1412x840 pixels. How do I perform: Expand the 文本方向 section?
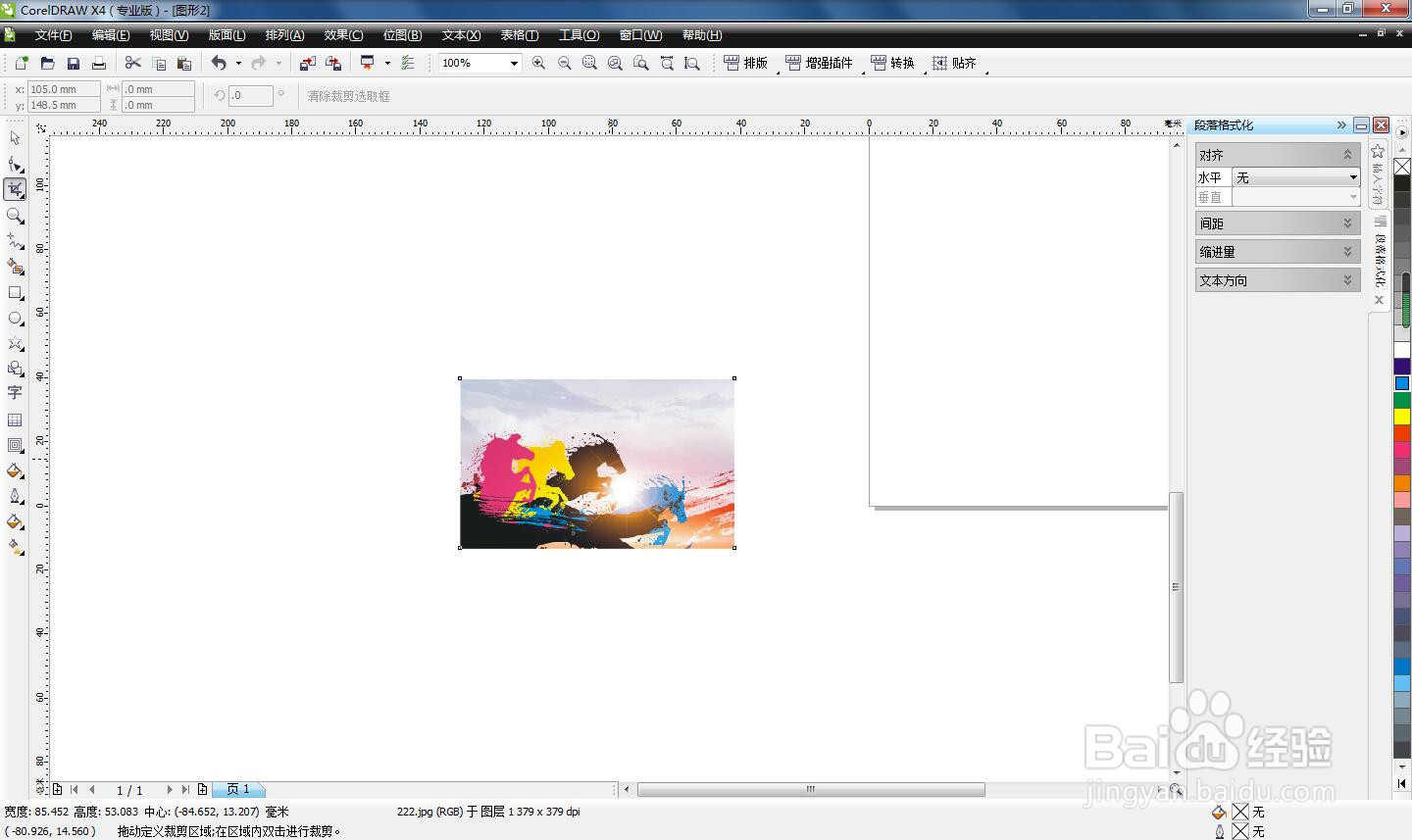(1347, 280)
